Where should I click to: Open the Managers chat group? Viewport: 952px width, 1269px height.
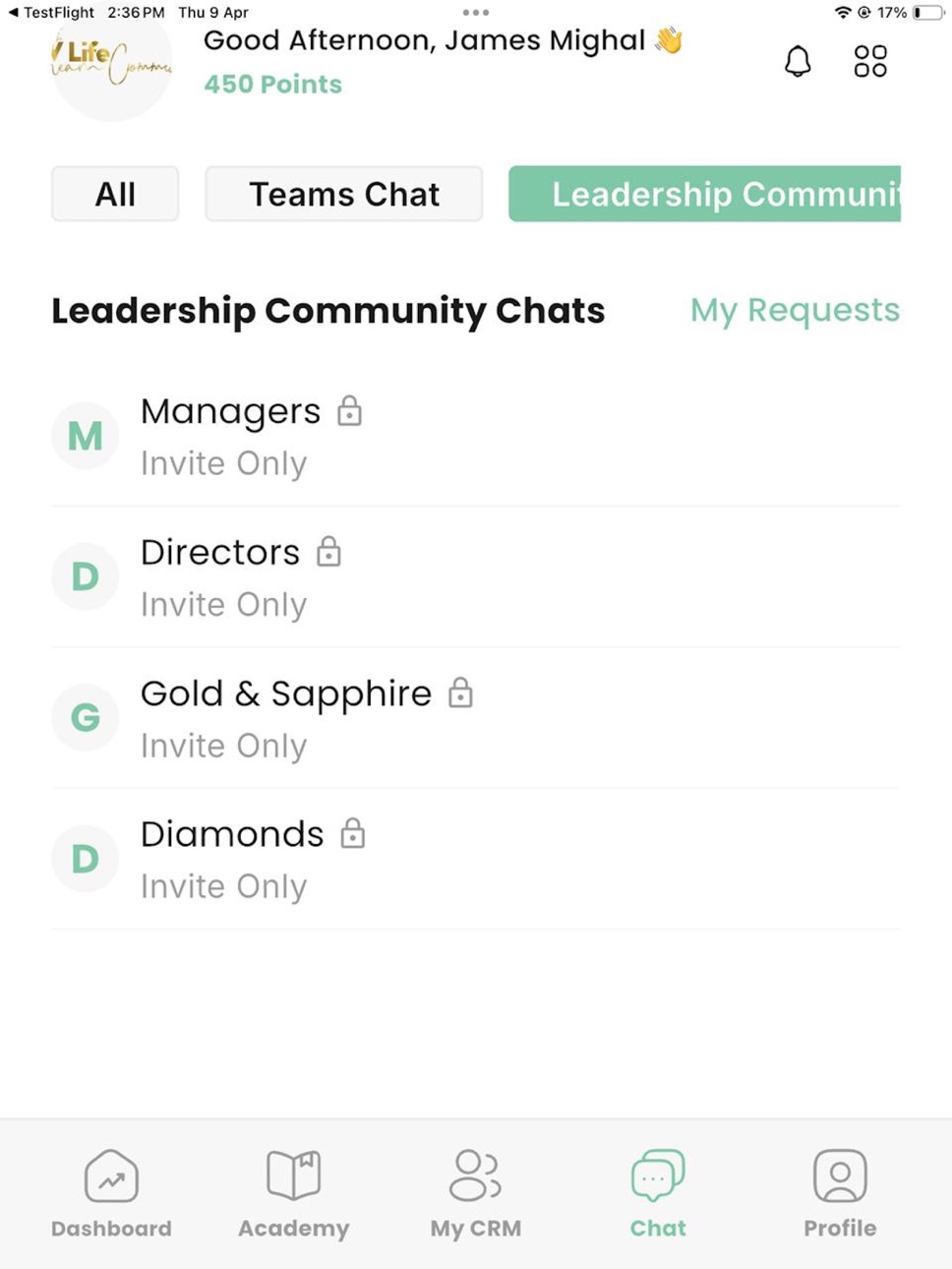tap(476, 436)
